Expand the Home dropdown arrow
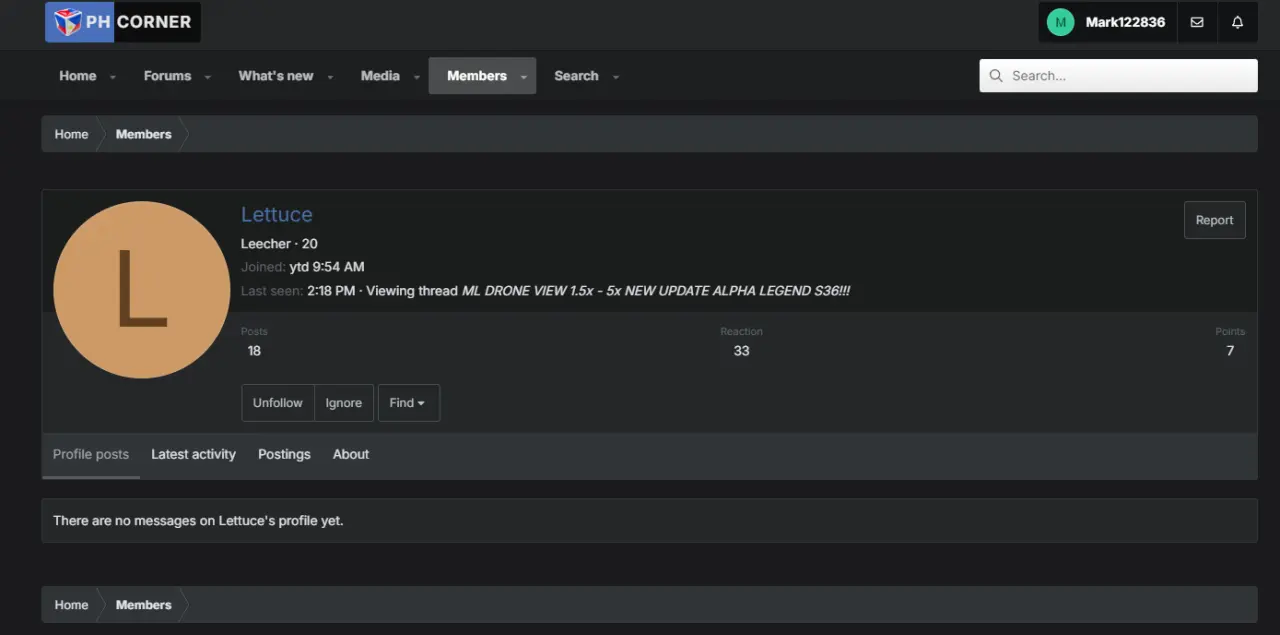 point(112,77)
